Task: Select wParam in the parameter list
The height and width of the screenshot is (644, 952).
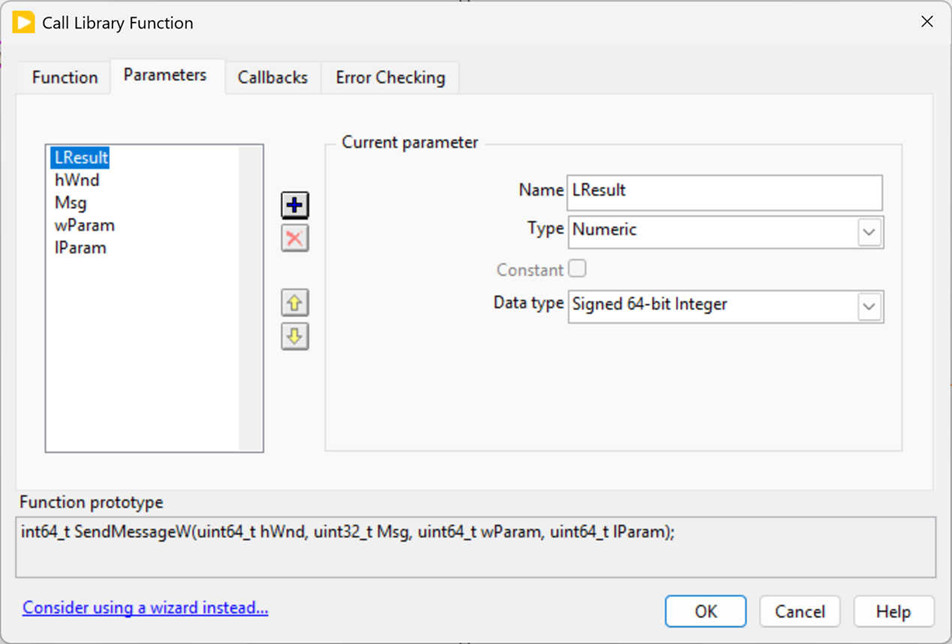Action: pyautogui.click(x=84, y=225)
